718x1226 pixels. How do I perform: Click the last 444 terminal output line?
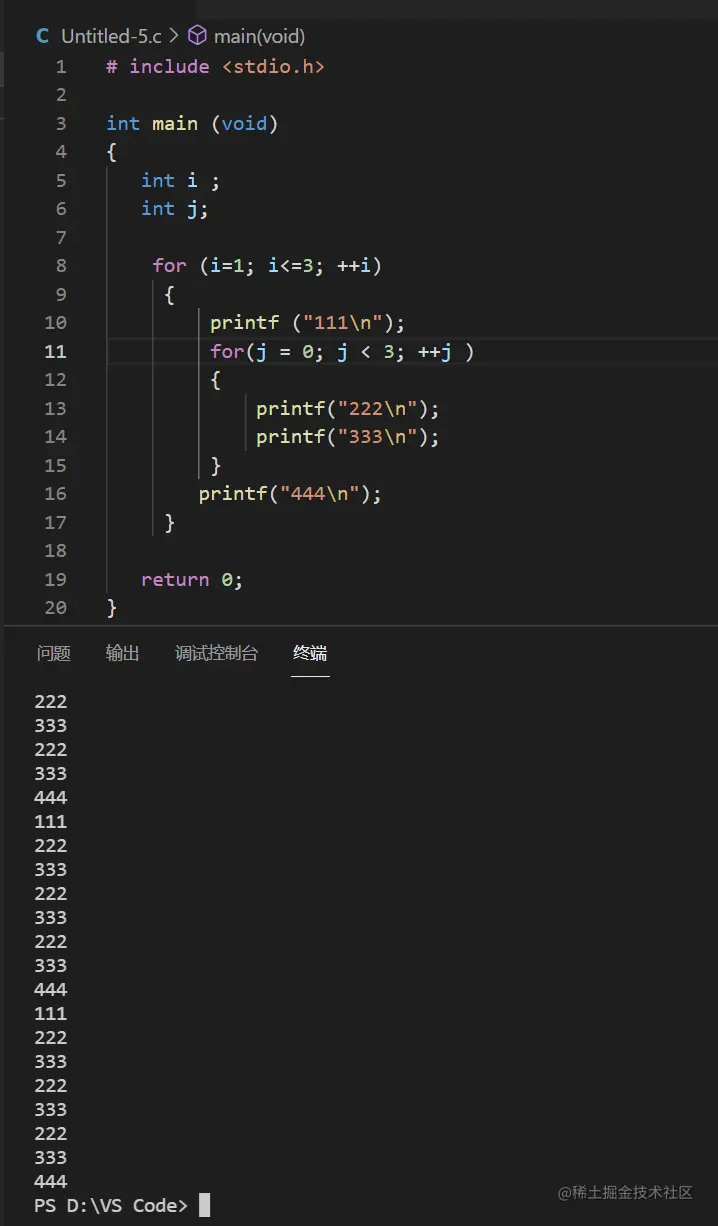(50, 1181)
